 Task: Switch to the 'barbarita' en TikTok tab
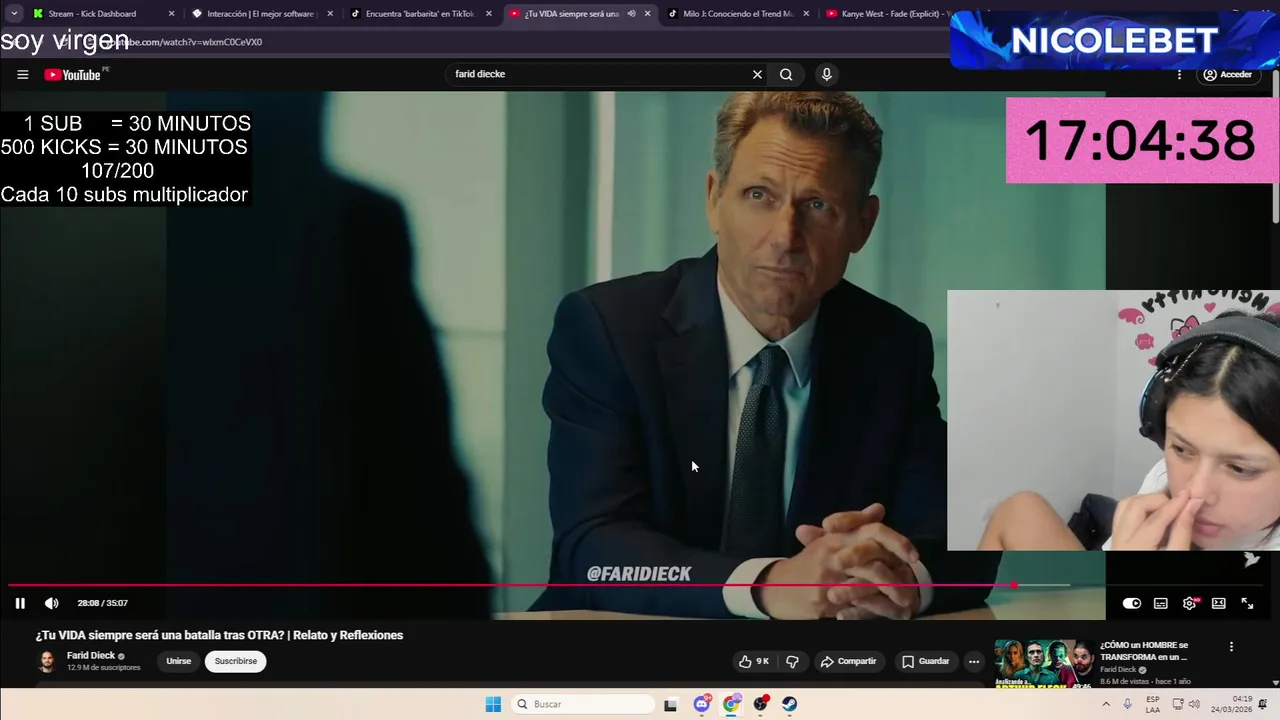pos(419,14)
